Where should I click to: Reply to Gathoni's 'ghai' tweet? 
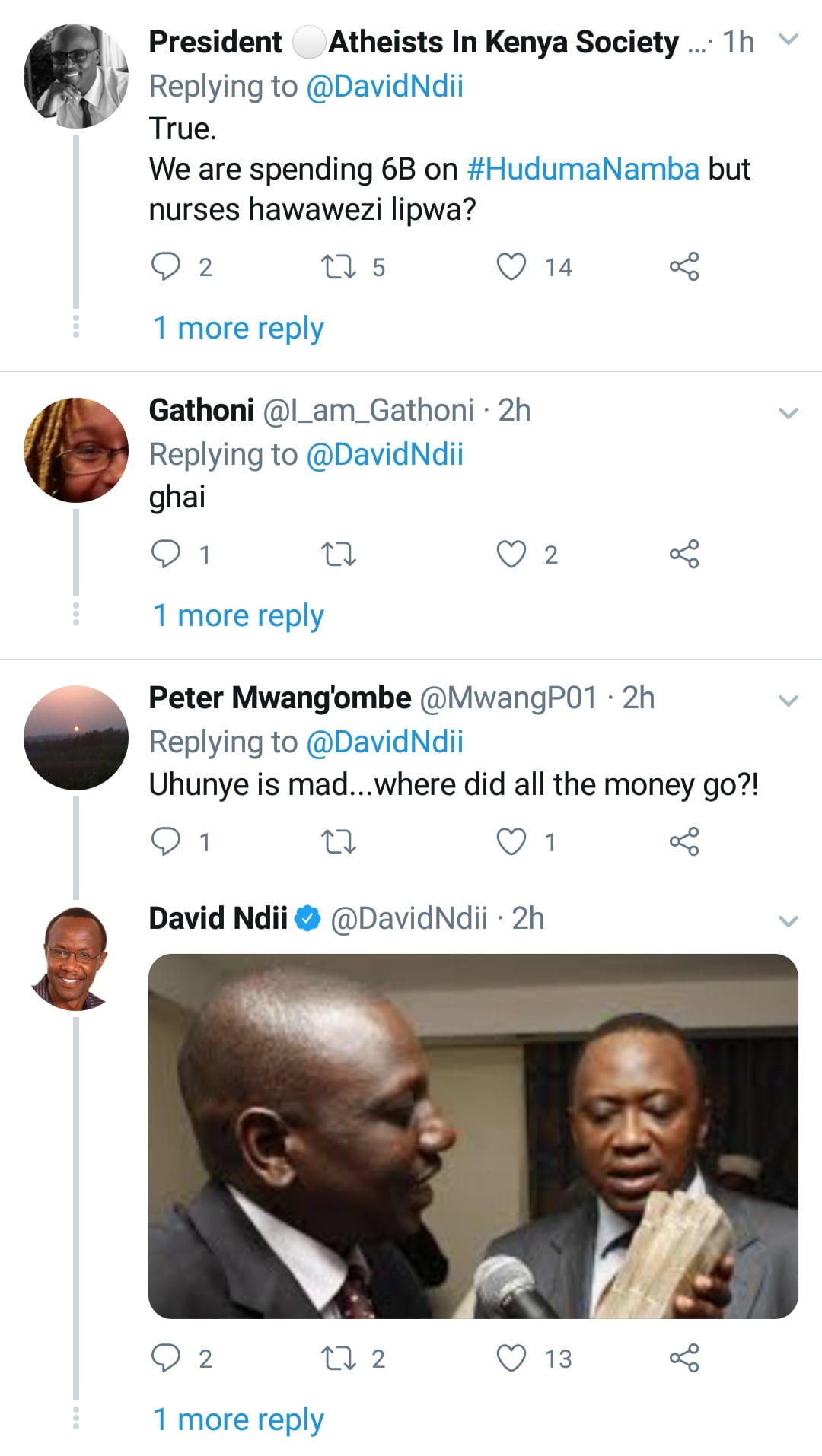[x=166, y=554]
